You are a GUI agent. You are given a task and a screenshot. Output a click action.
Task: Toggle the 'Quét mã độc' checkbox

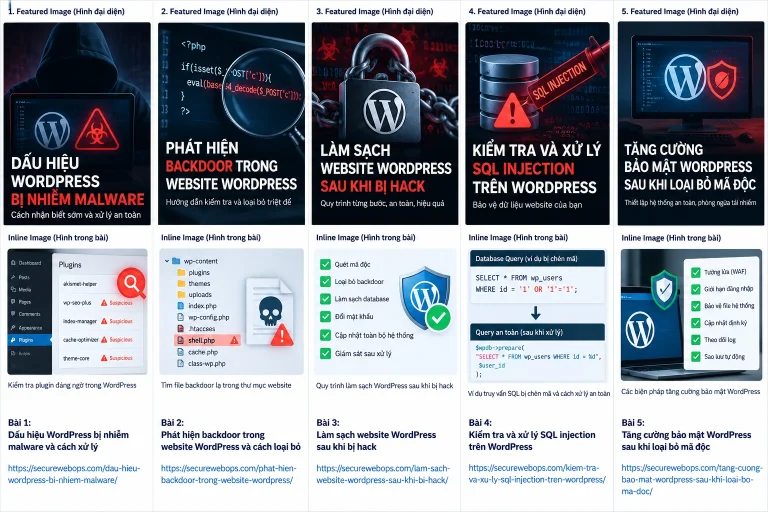point(325,265)
